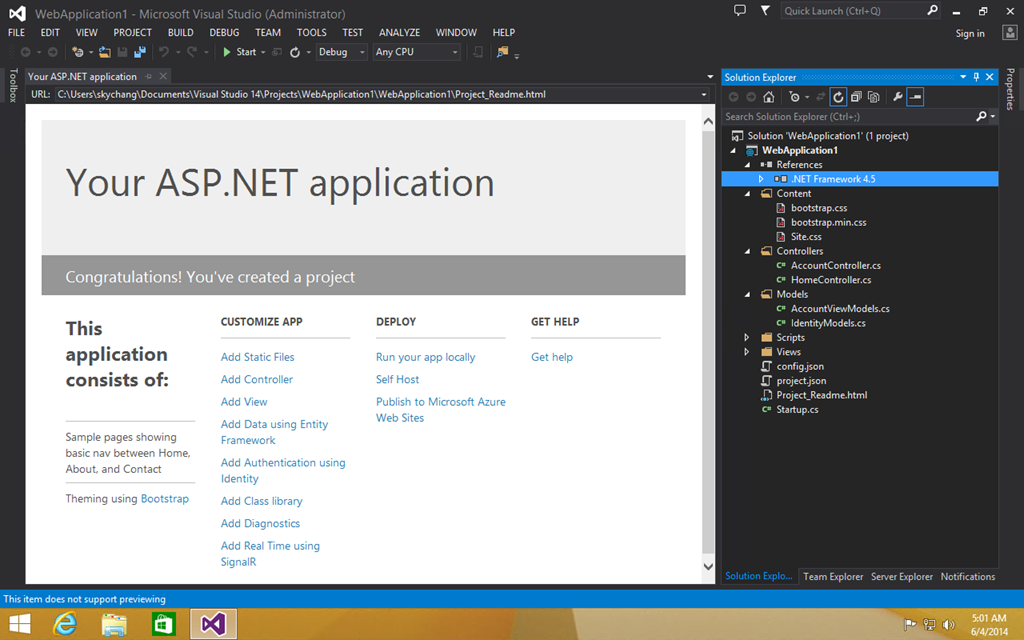Image resolution: width=1024 pixels, height=640 pixels.
Task: Click the browser Refresh icon in the main toolbar
Action: 295,52
